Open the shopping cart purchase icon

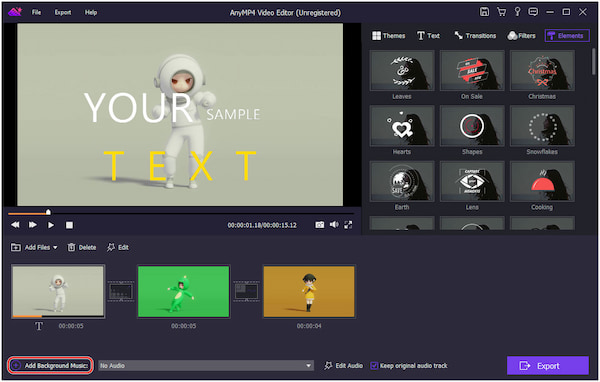coord(501,12)
